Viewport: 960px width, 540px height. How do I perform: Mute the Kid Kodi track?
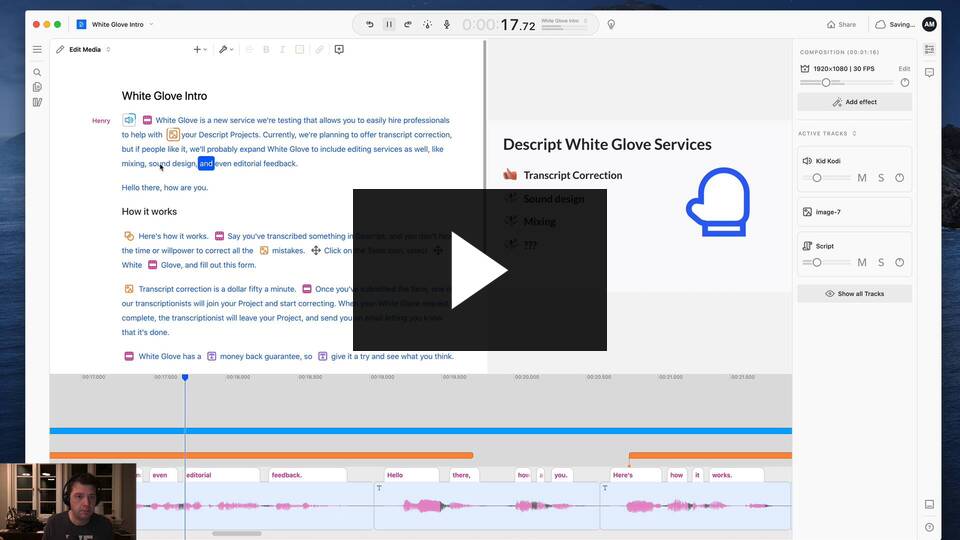point(861,178)
